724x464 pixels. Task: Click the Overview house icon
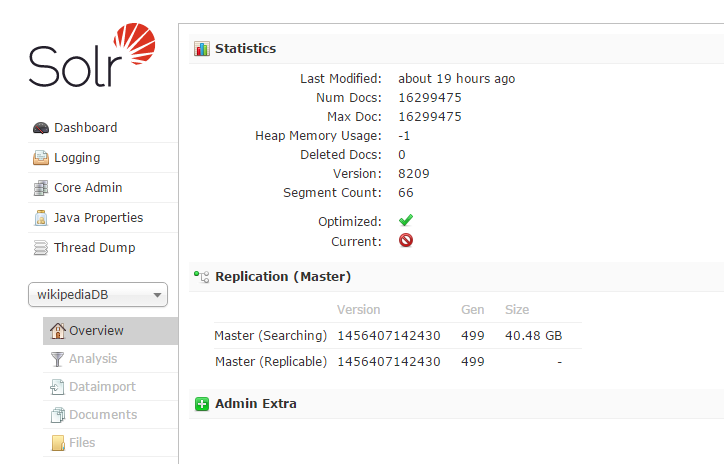tap(58, 331)
